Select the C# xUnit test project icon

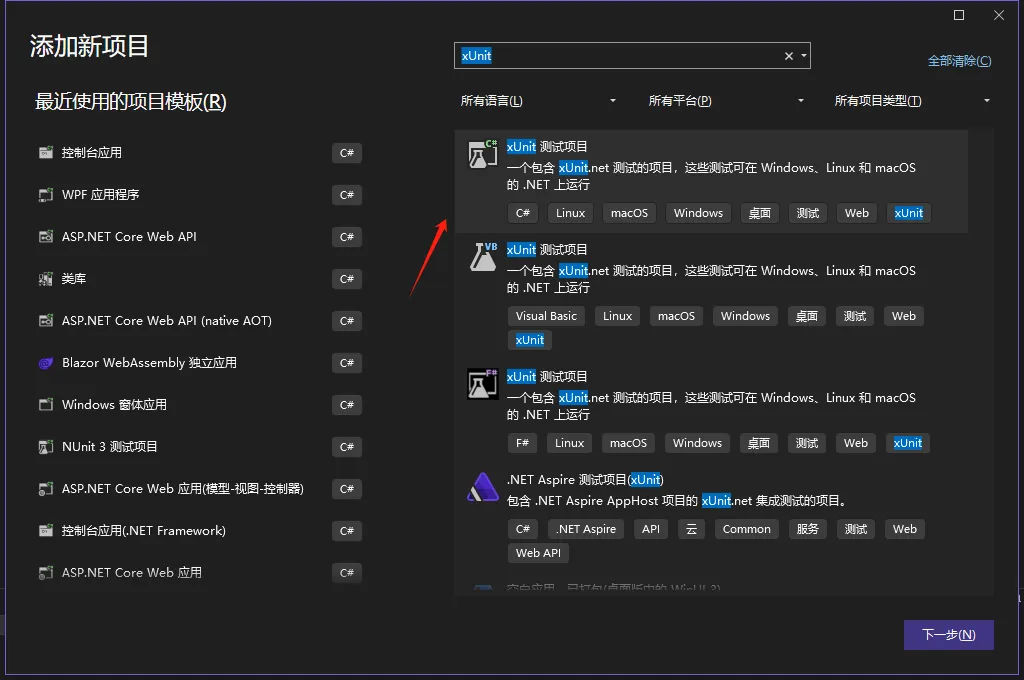pos(483,155)
